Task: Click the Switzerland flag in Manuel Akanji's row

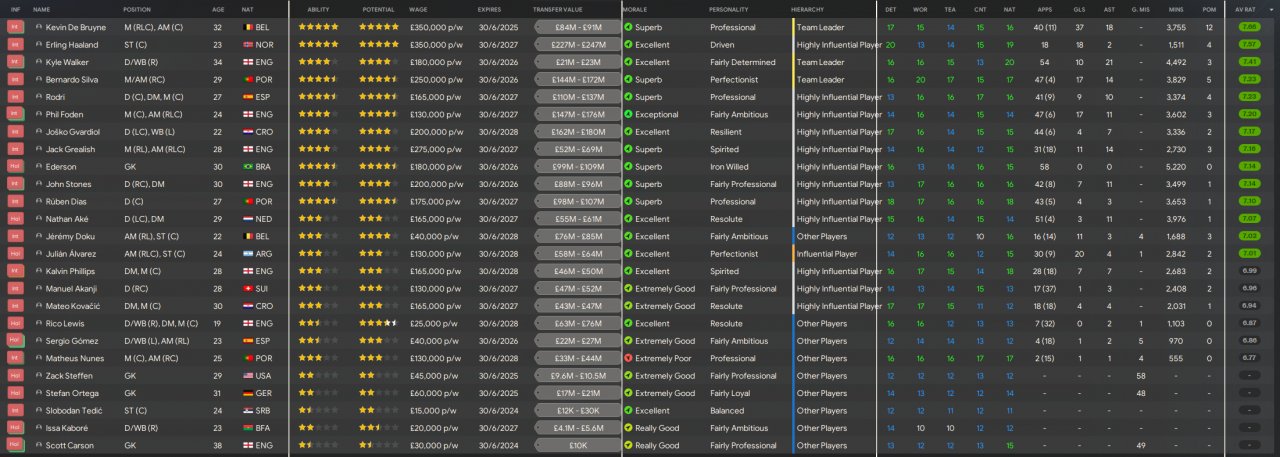Action: pos(247,289)
